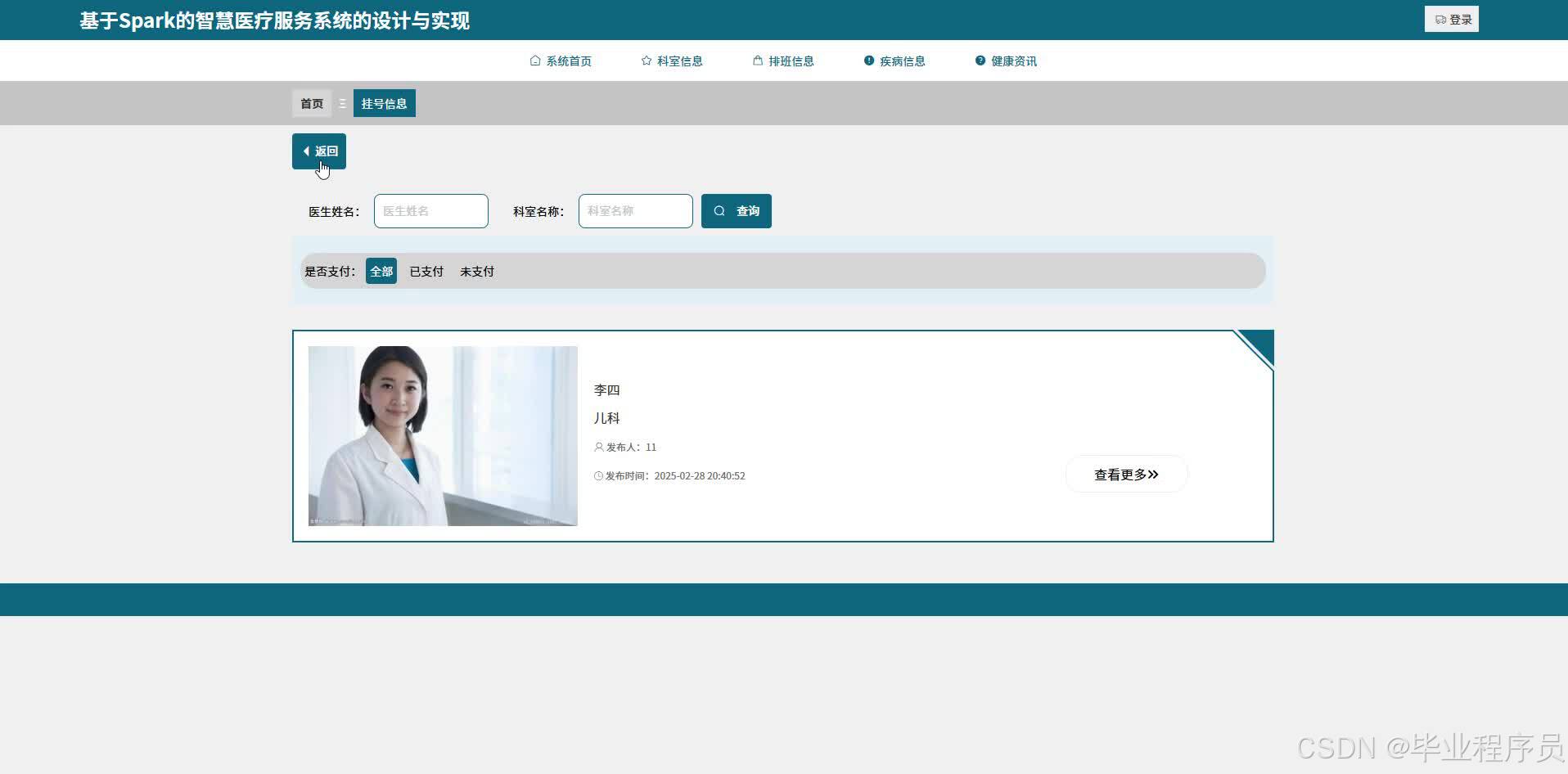Filter records by 已支付
The image size is (1568, 774).
coord(426,271)
